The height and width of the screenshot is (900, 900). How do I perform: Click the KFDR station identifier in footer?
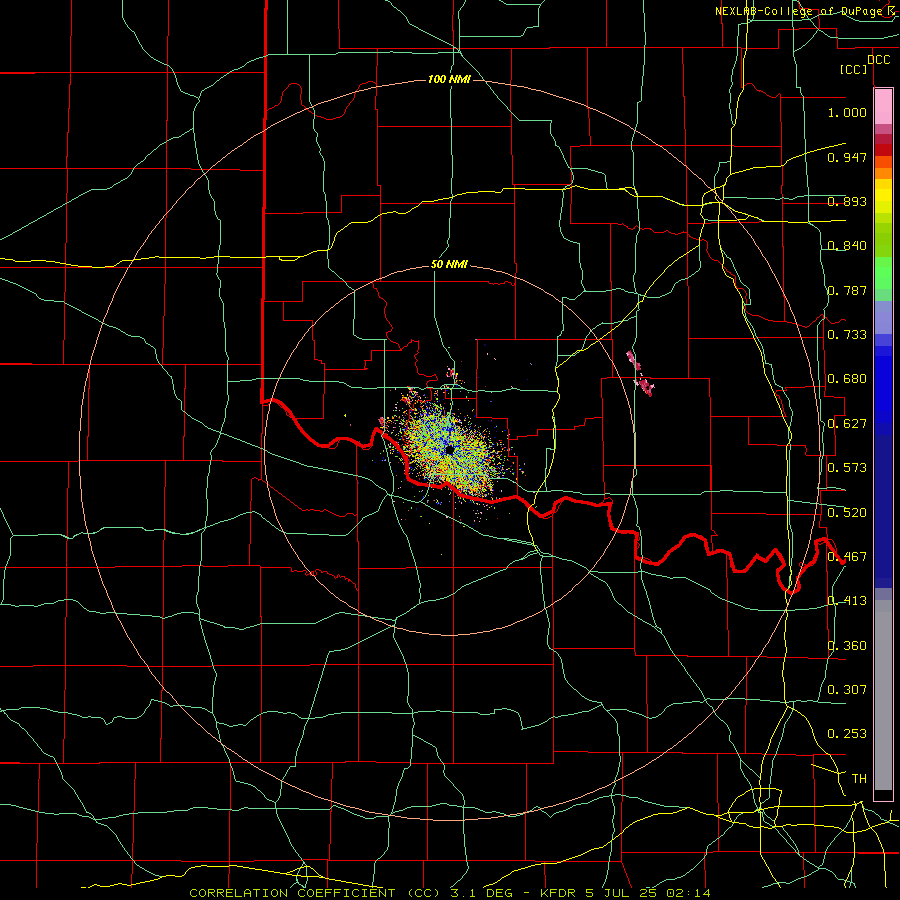point(559,893)
